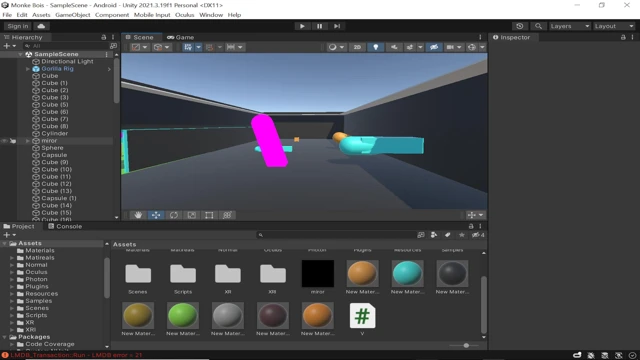Screen dimensions: 640x360
Task: Collapse the SampleScene tree
Action: pos(20,54)
